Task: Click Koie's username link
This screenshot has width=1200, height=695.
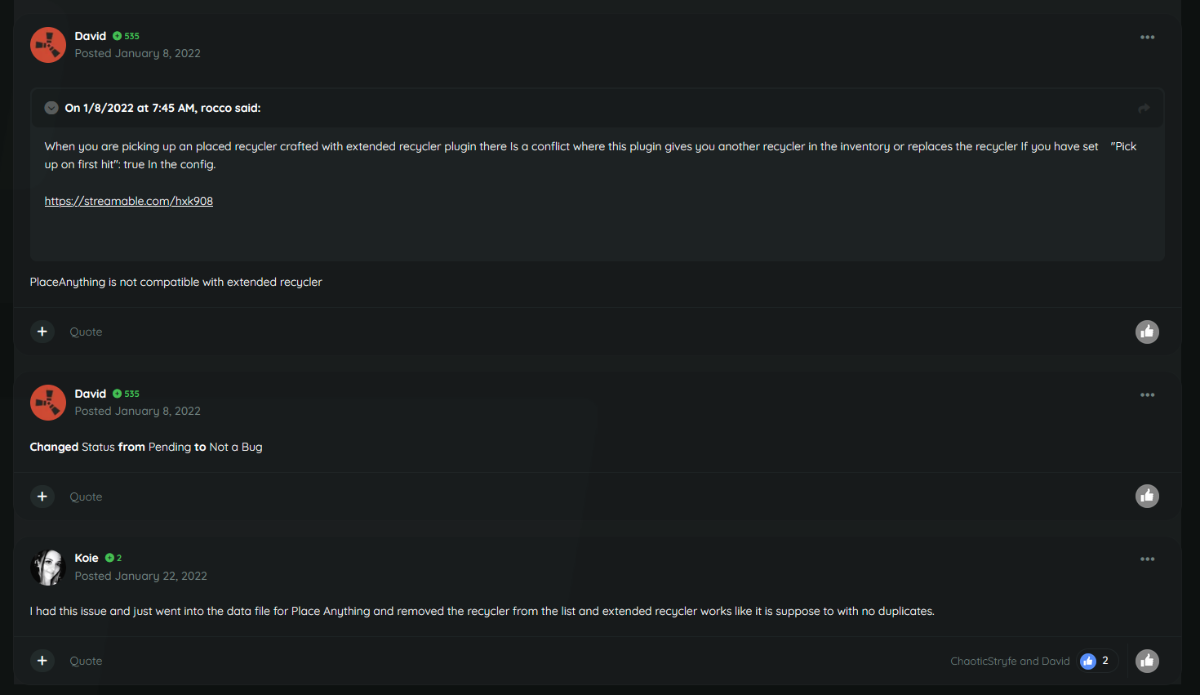Action: click(87, 558)
